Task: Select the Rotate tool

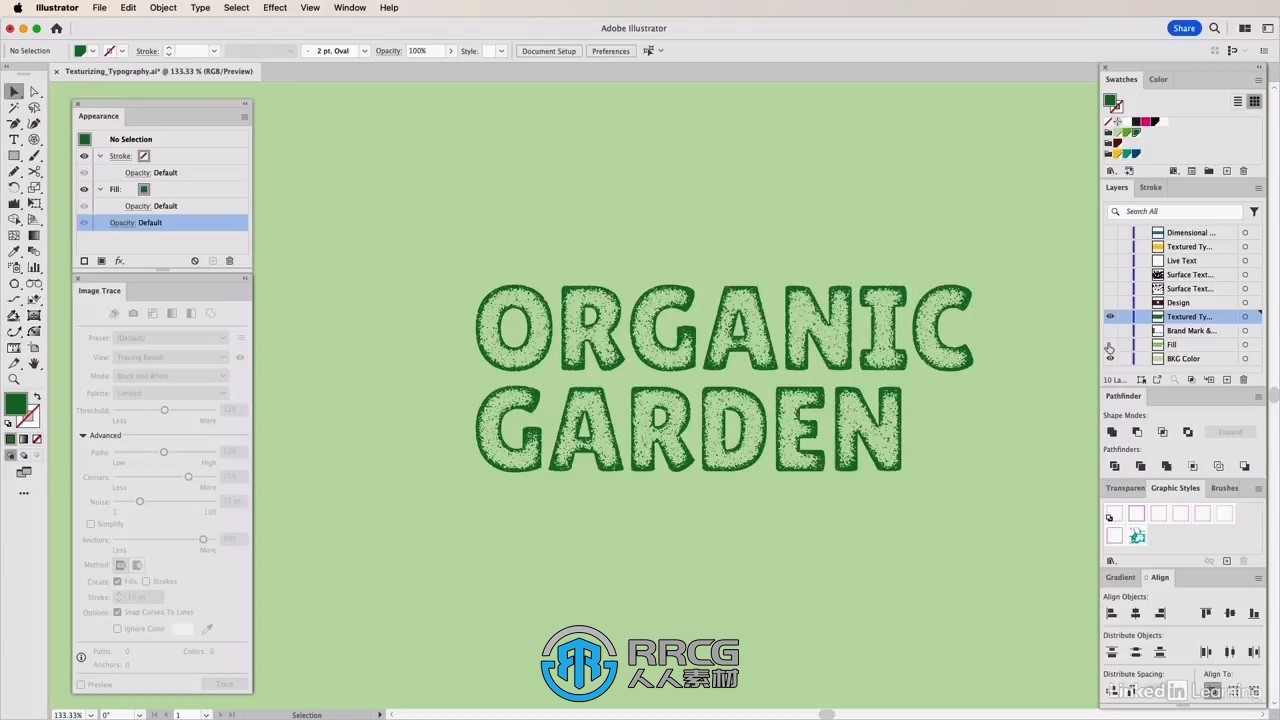Action: pos(14,187)
